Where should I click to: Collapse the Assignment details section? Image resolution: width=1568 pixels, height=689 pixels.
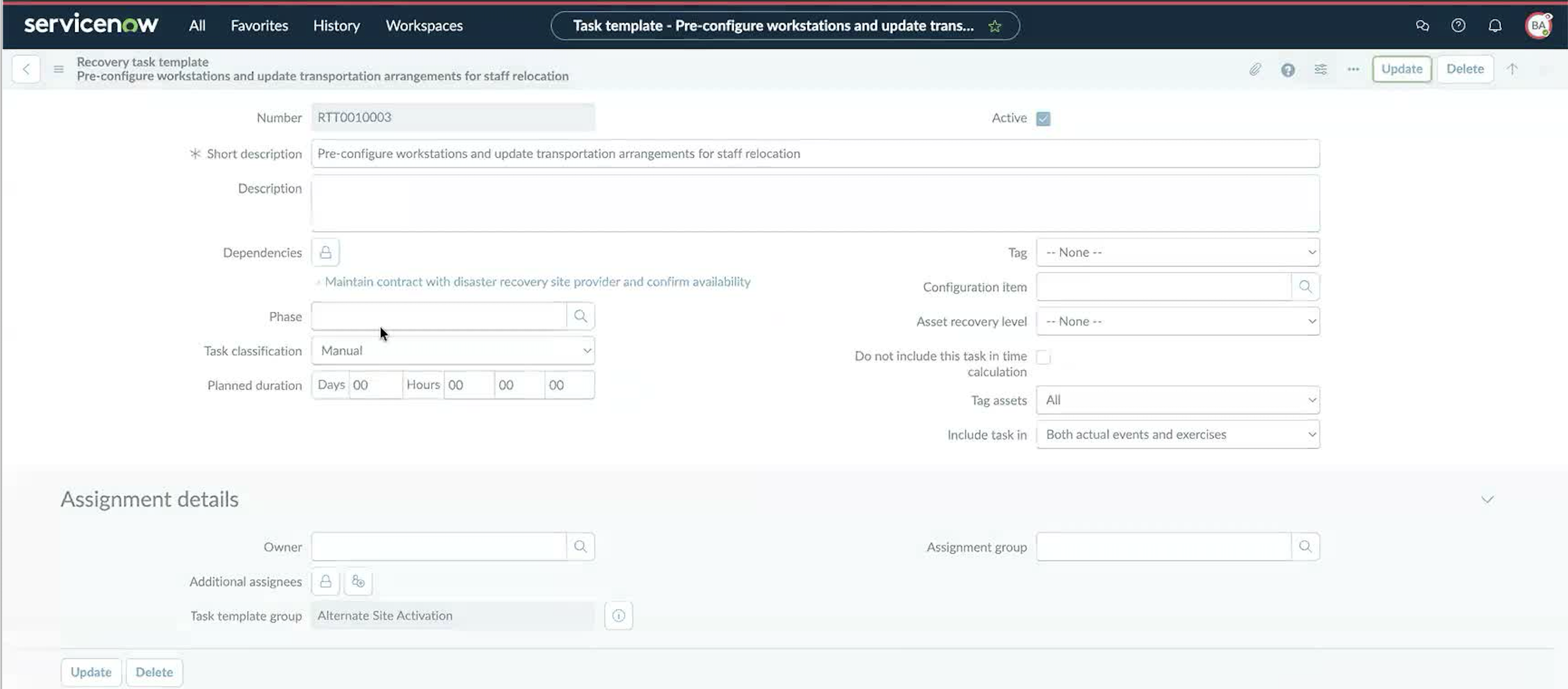click(1487, 500)
